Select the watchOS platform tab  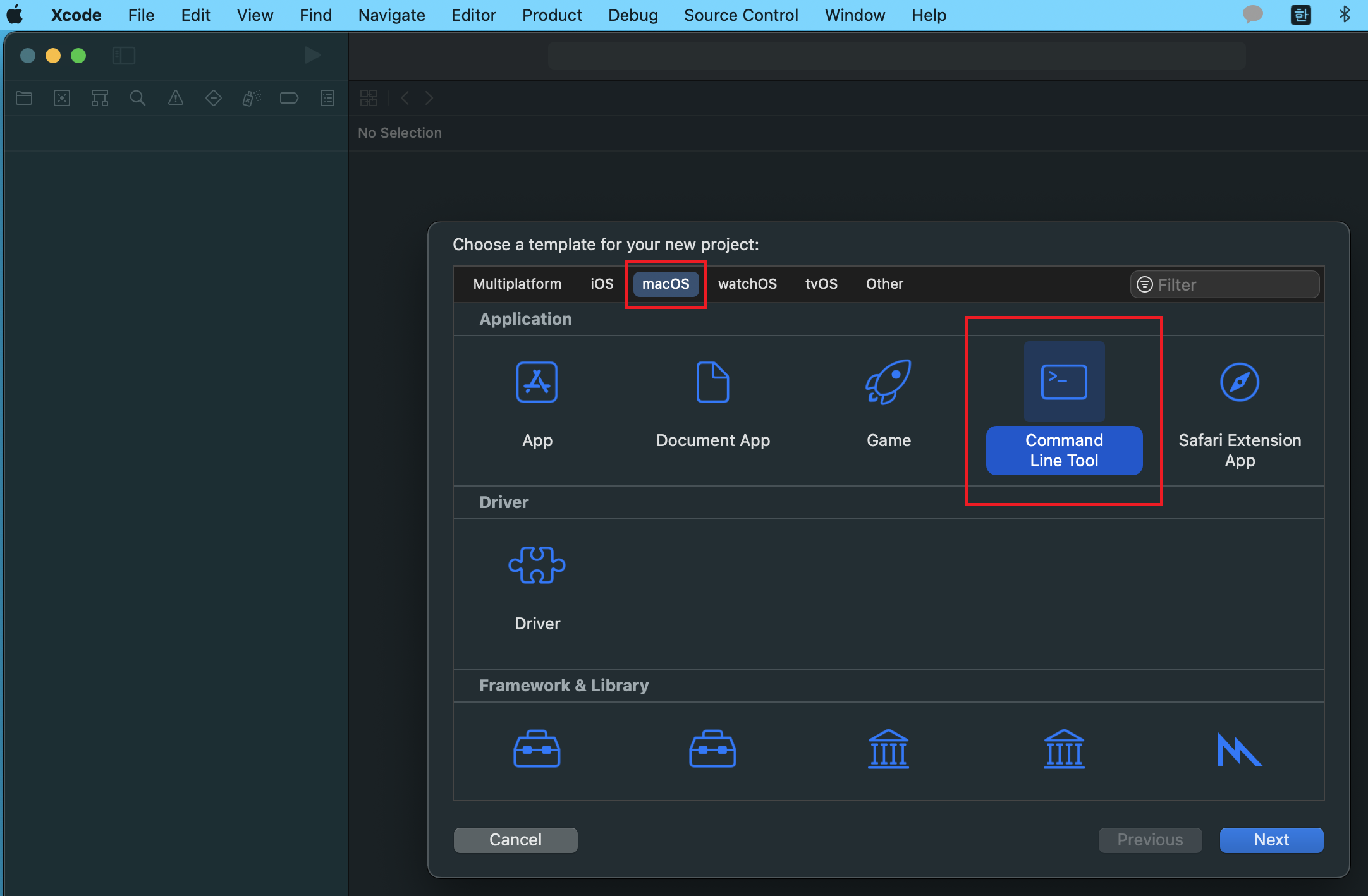747,284
